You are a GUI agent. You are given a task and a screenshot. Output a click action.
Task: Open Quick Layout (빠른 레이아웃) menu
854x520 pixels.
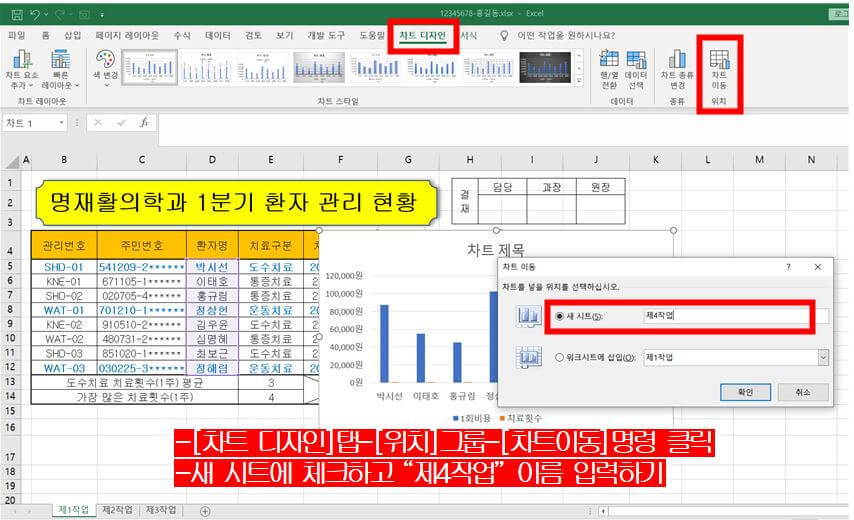pos(60,70)
